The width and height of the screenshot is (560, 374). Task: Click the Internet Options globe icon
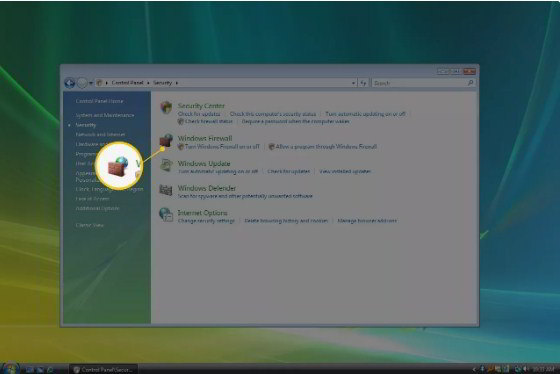click(166, 214)
